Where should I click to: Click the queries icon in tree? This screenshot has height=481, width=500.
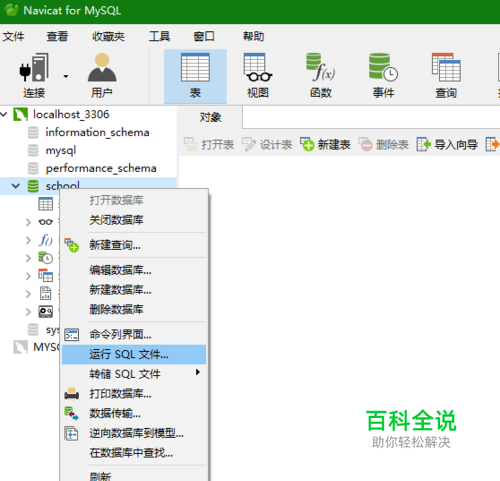pos(46,276)
